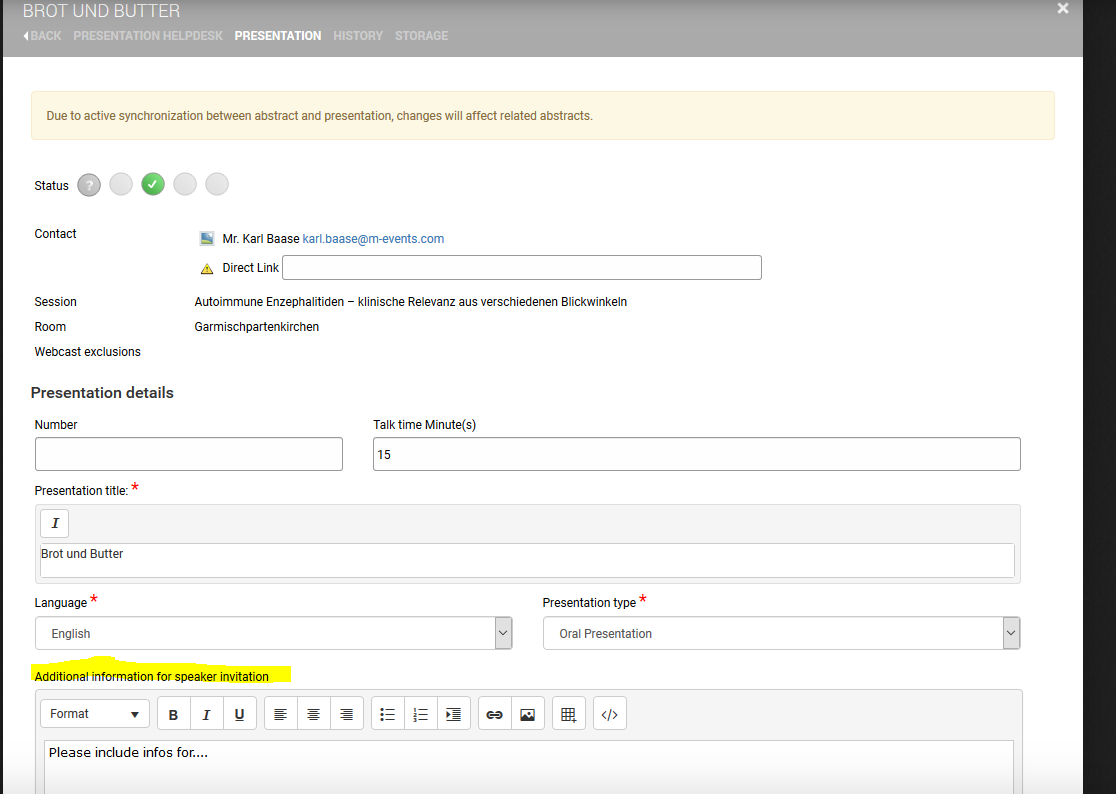Insert image in editor
1116x794 pixels.
pos(527,714)
